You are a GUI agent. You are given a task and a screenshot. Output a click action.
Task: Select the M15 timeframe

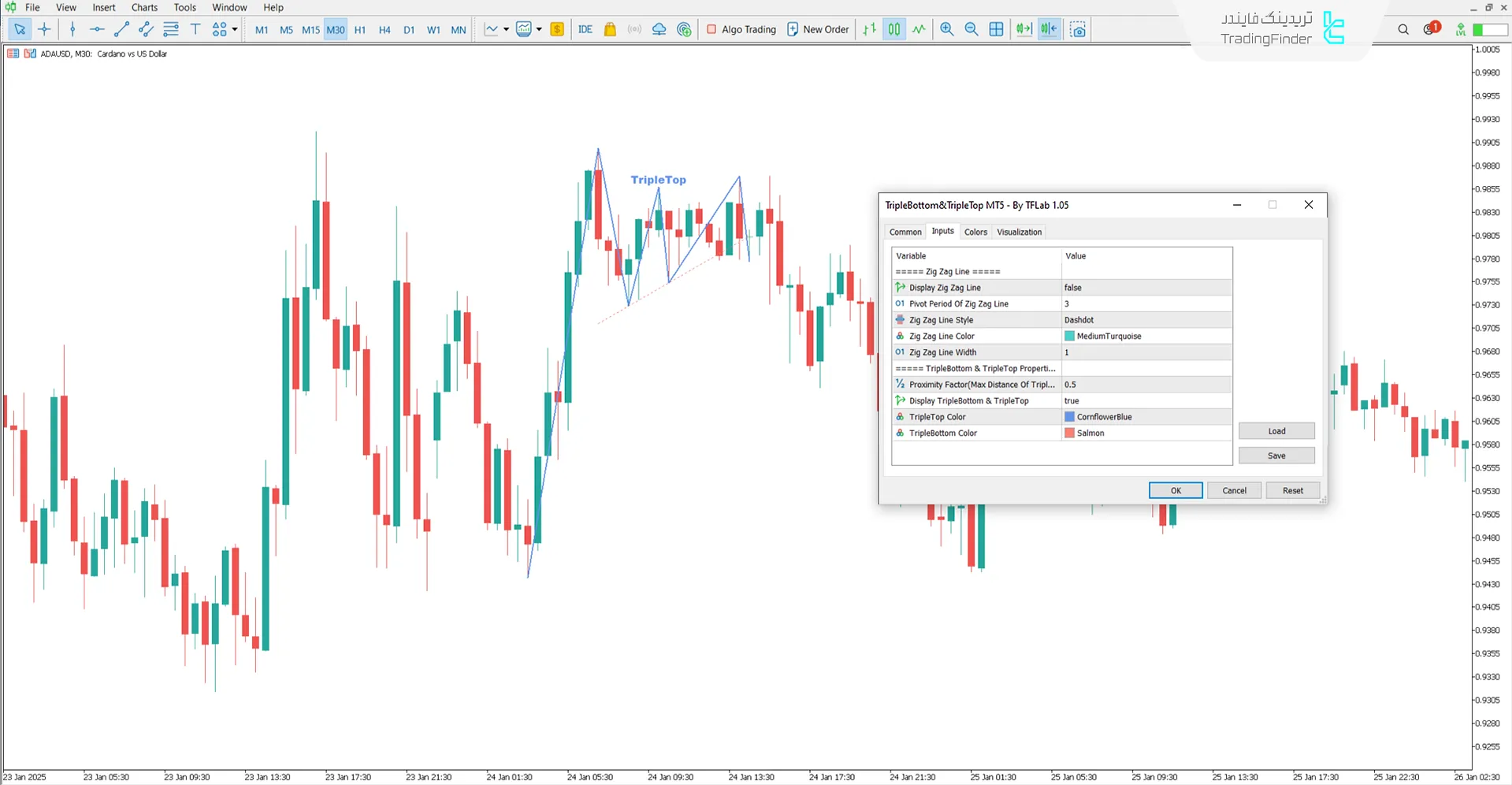[310, 29]
